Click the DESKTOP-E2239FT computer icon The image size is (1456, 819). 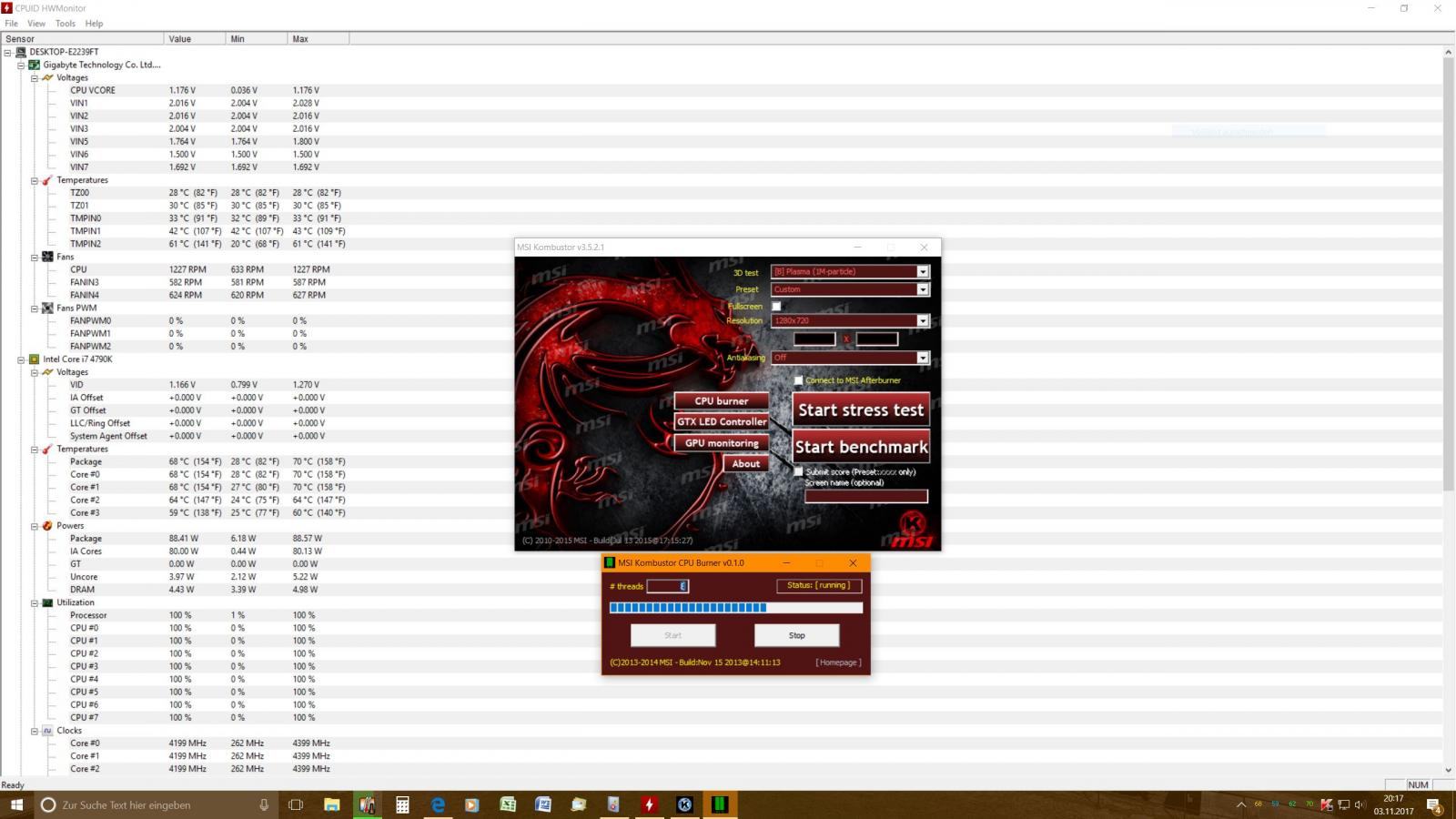[21, 53]
